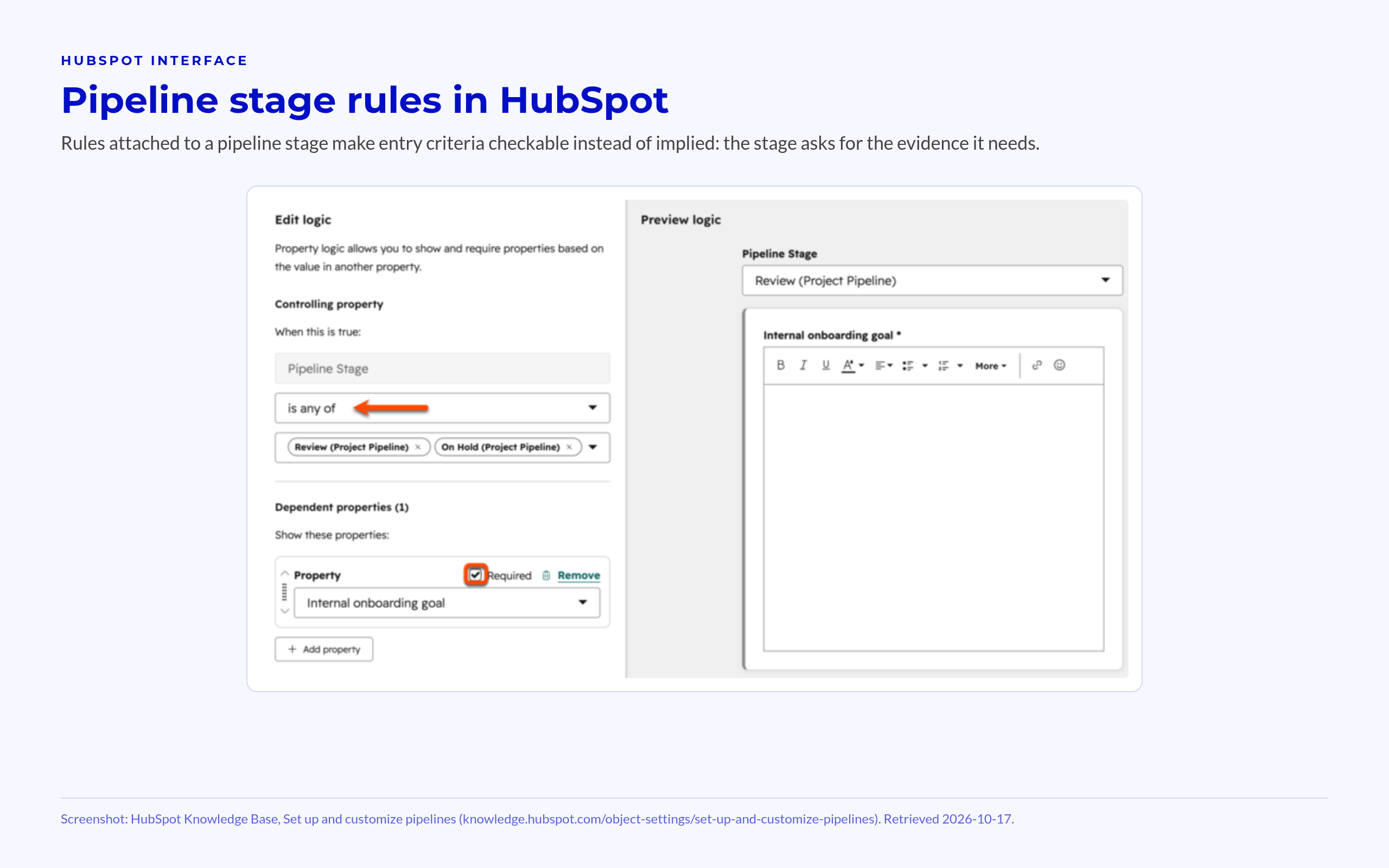The width and height of the screenshot is (1389, 868).
Task: Open numbered list options in toolbar
Action: click(950, 366)
